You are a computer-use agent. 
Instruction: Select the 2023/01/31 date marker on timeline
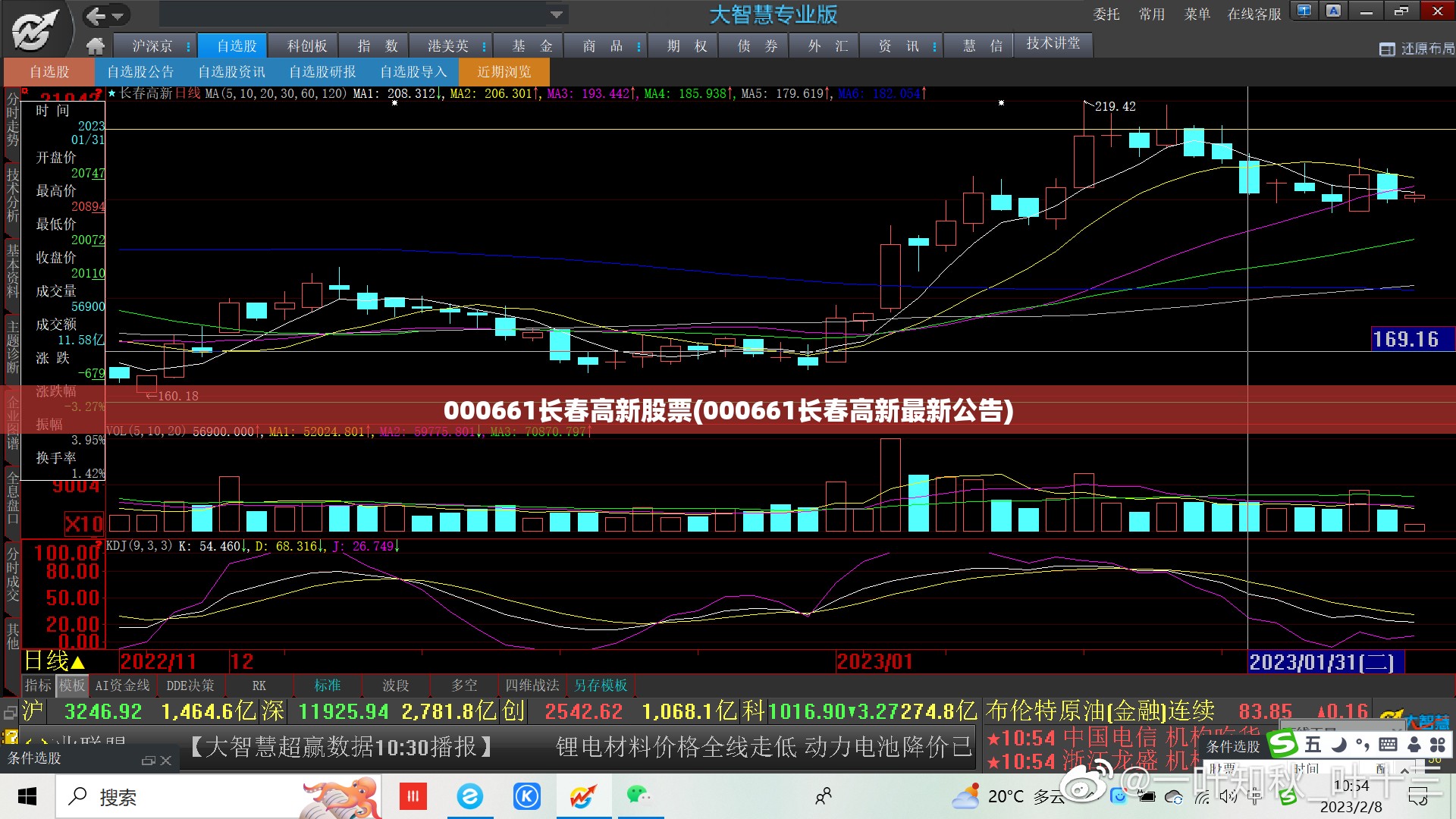click(x=1326, y=662)
